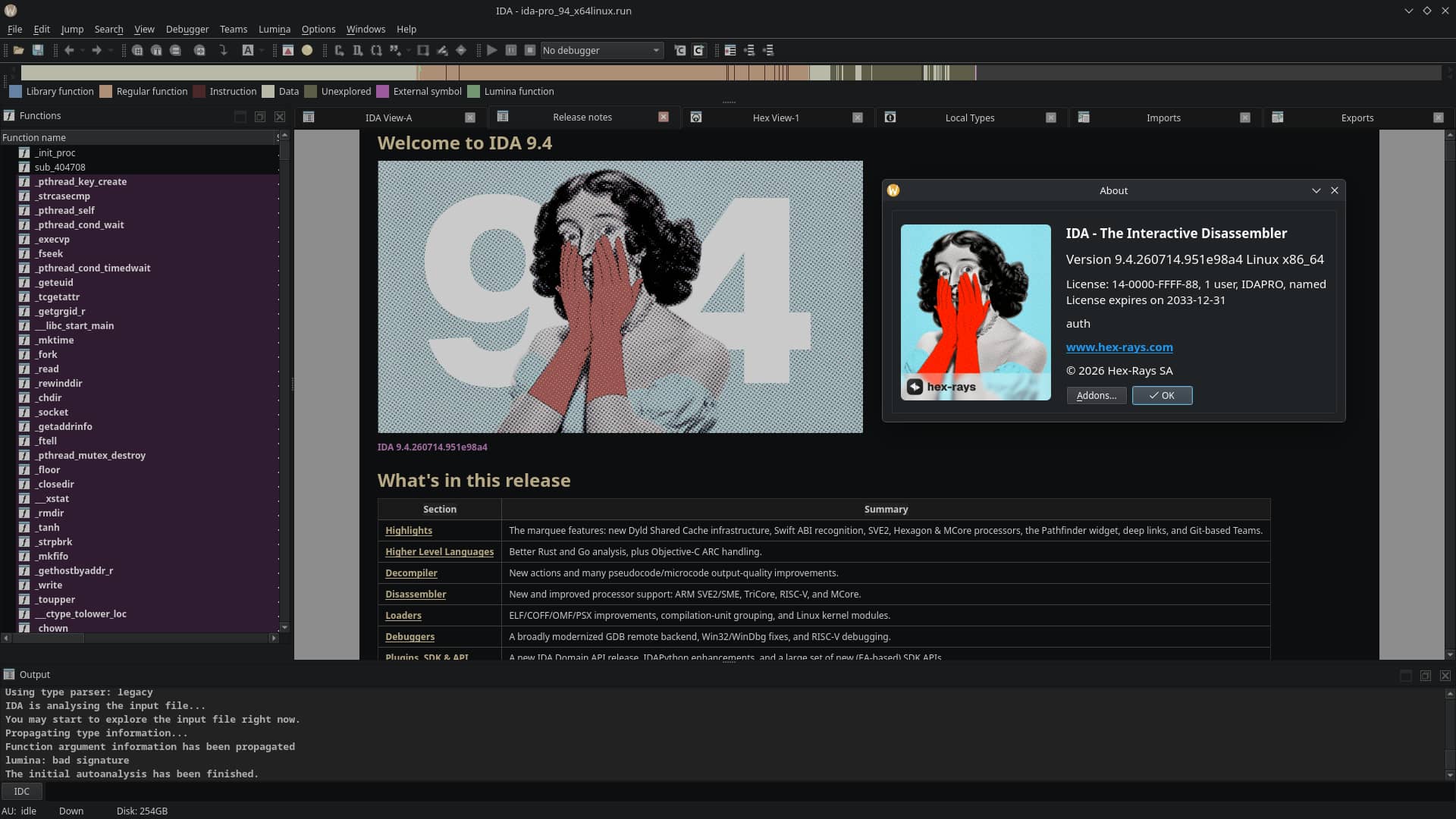1456x819 pixels.
Task: Open the forward-navigation history dropdown arrow
Action: tap(110, 50)
